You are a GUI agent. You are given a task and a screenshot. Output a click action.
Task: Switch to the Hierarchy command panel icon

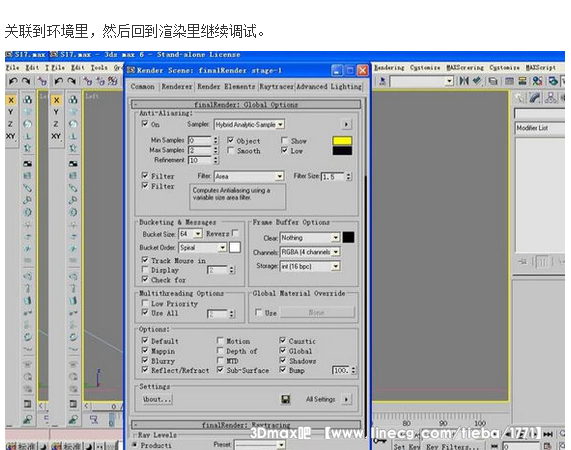pos(550,98)
